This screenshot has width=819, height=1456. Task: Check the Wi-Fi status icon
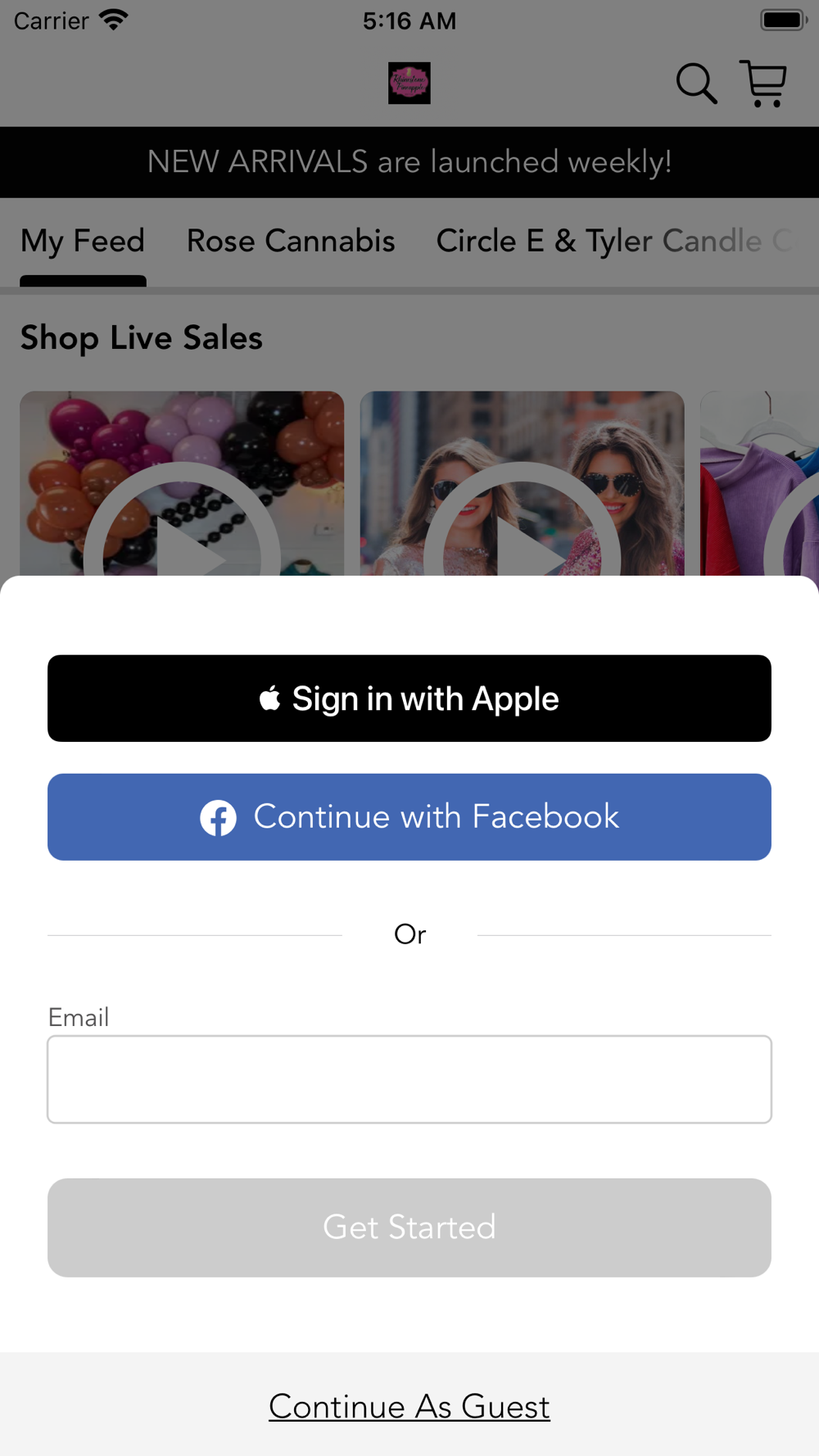tap(114, 20)
